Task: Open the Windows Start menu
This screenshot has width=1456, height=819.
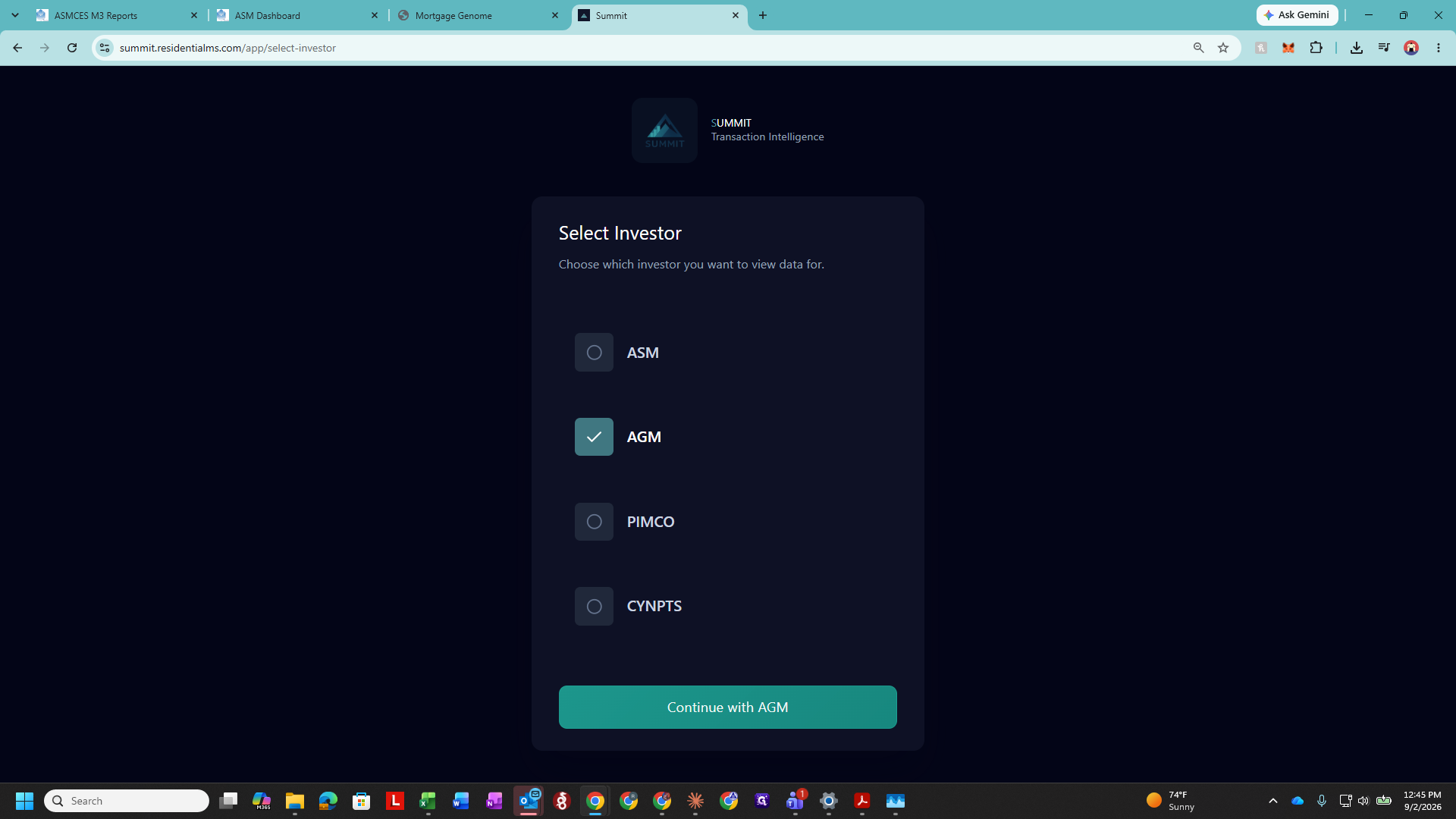Action: click(x=24, y=801)
